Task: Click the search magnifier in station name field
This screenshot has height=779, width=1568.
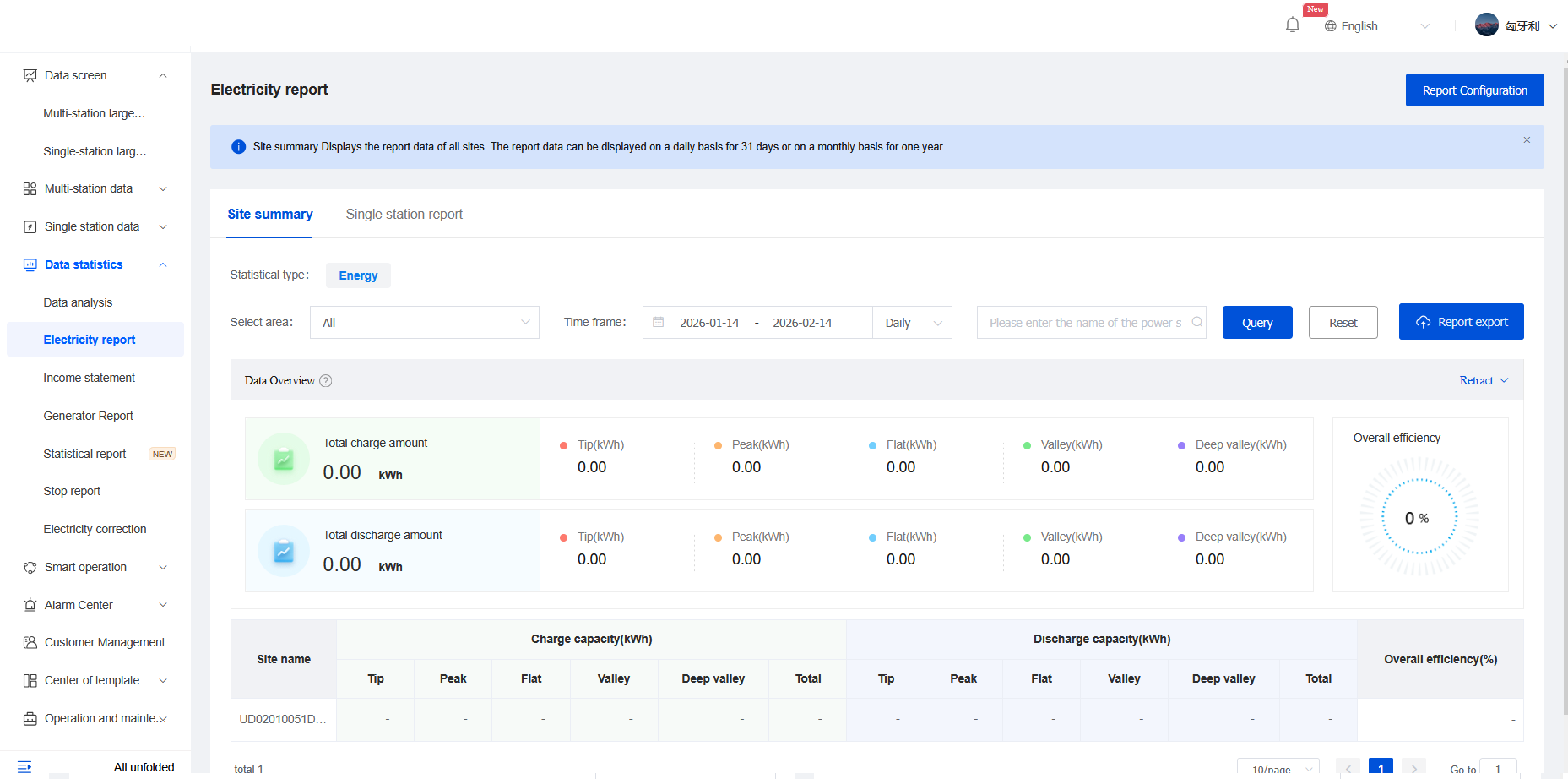Action: click(x=1196, y=322)
